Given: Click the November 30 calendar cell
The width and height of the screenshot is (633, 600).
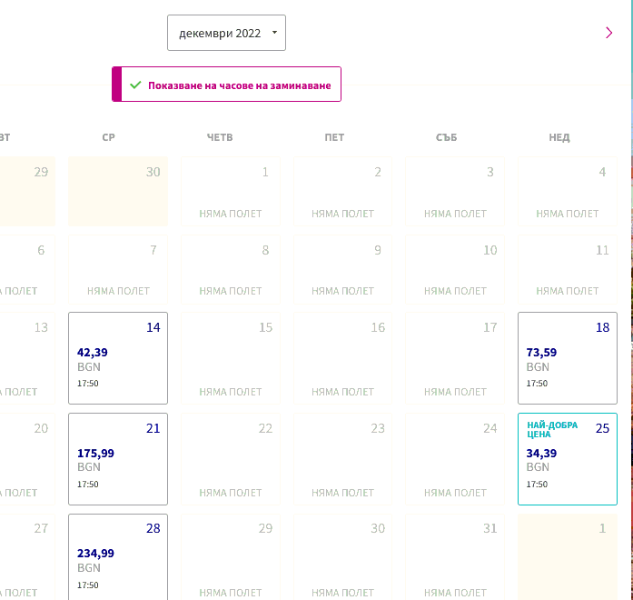Looking at the screenshot, I should pyautogui.click(x=118, y=191).
